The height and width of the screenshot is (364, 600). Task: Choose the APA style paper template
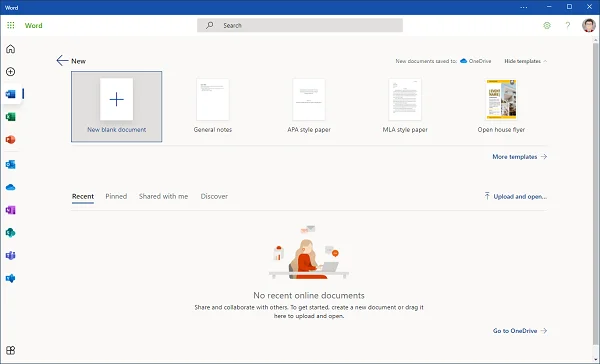coord(309,106)
